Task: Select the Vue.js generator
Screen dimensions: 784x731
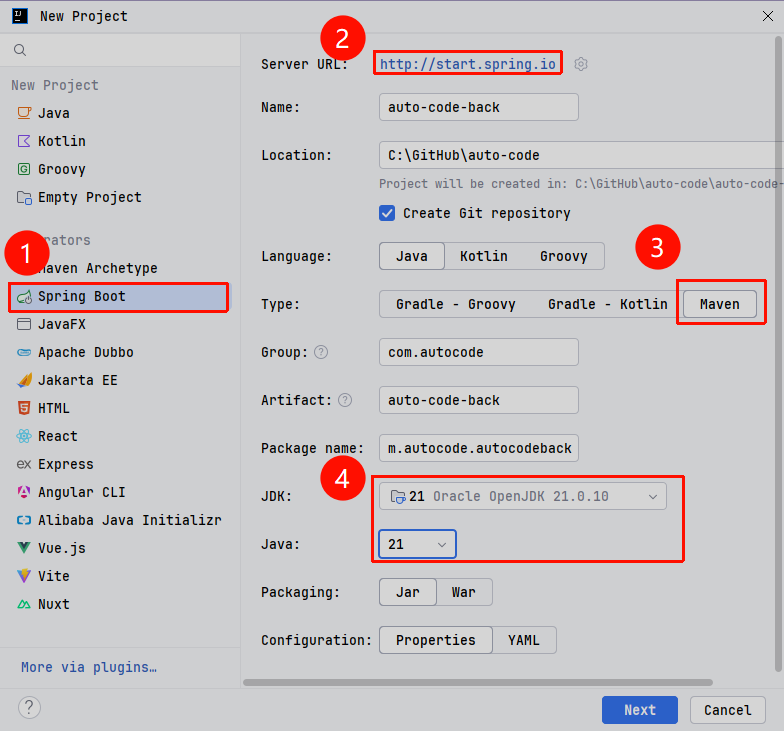Action: [x=120, y=548]
